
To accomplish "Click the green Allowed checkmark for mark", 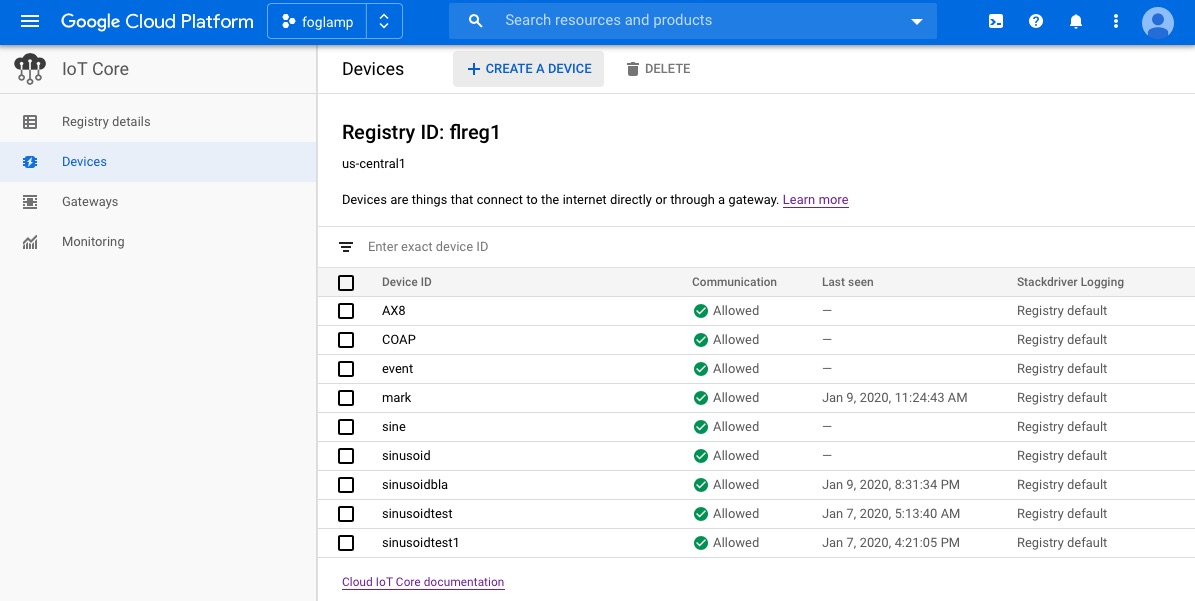I will 700,398.
